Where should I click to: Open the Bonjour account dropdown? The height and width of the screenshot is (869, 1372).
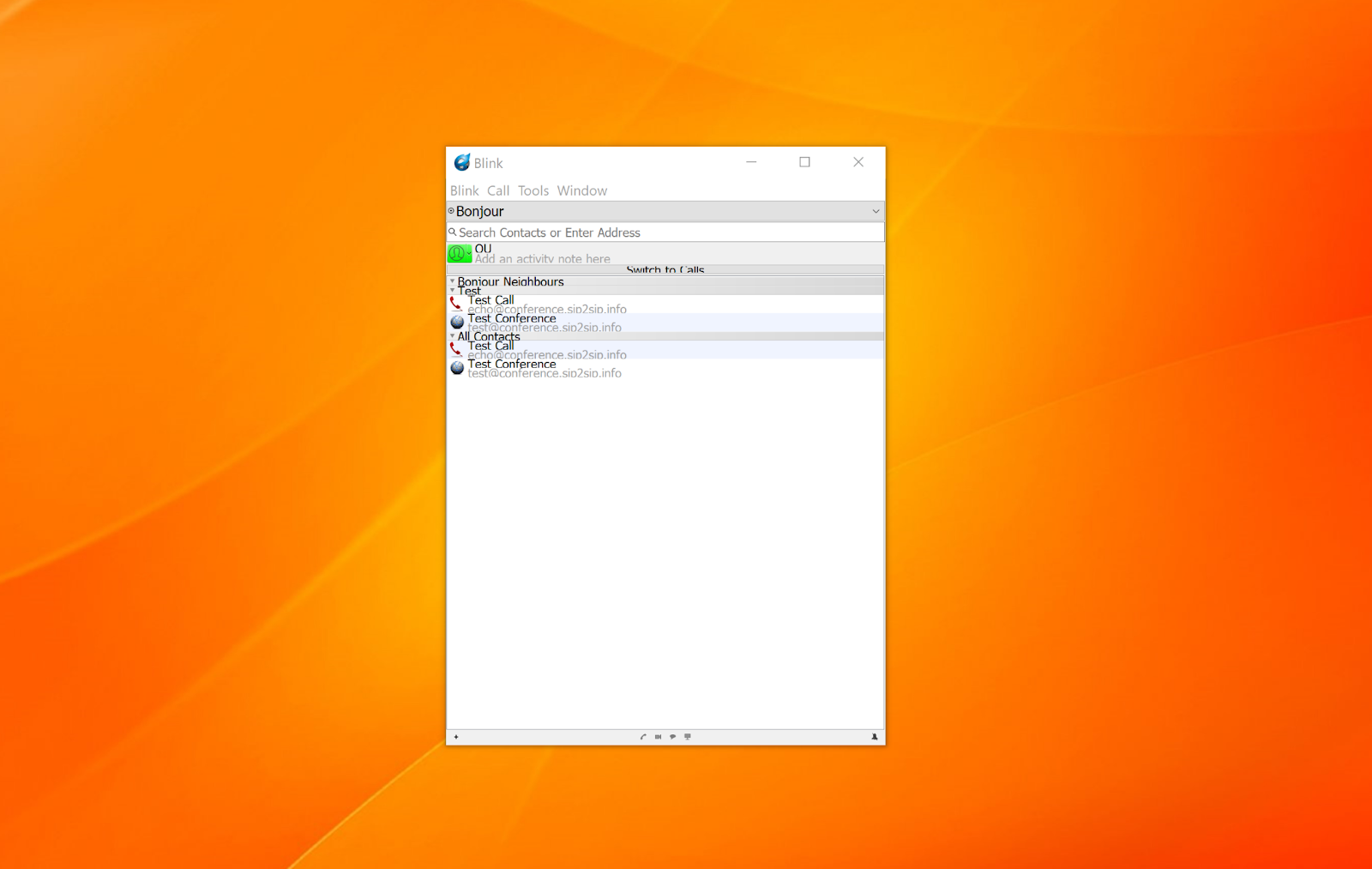(665, 211)
